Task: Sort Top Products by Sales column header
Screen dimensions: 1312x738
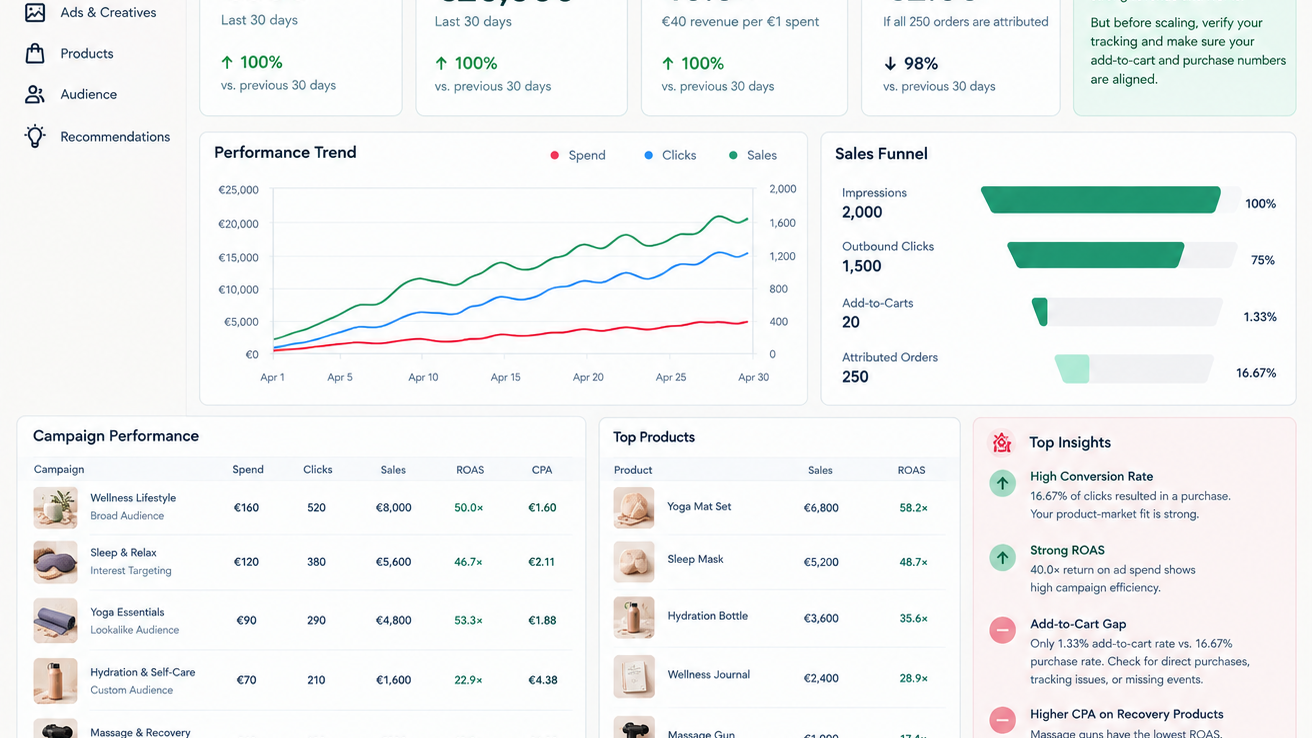Action: (x=820, y=470)
